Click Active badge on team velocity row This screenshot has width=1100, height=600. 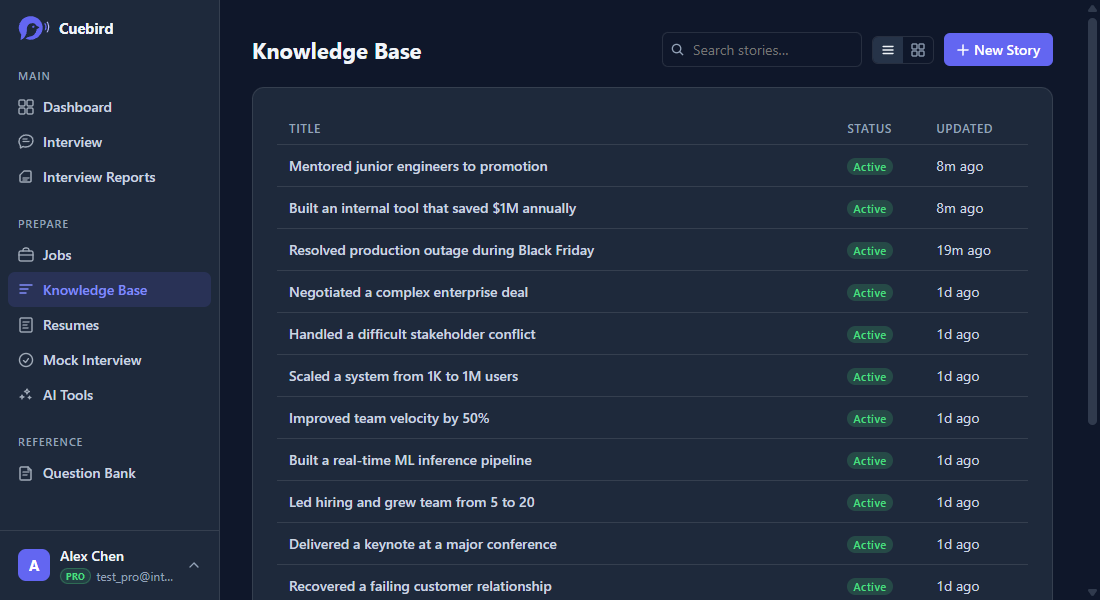click(869, 419)
